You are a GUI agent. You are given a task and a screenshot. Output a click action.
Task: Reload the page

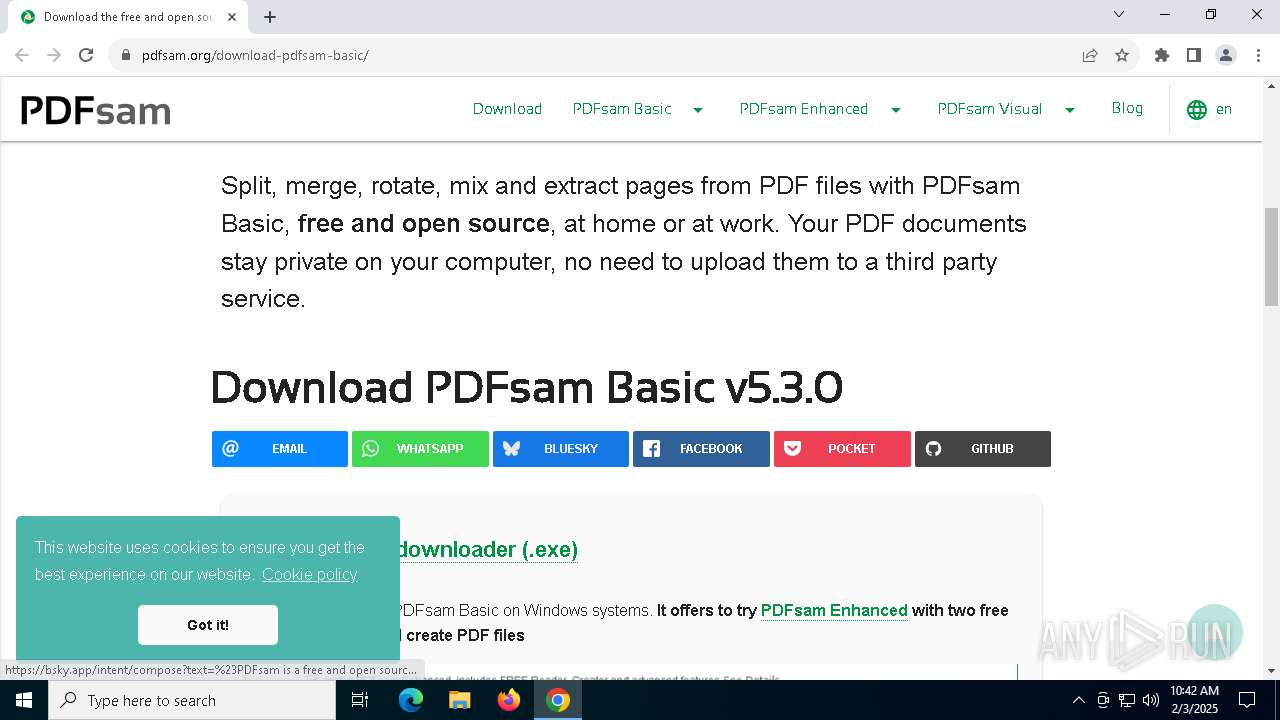pos(86,55)
